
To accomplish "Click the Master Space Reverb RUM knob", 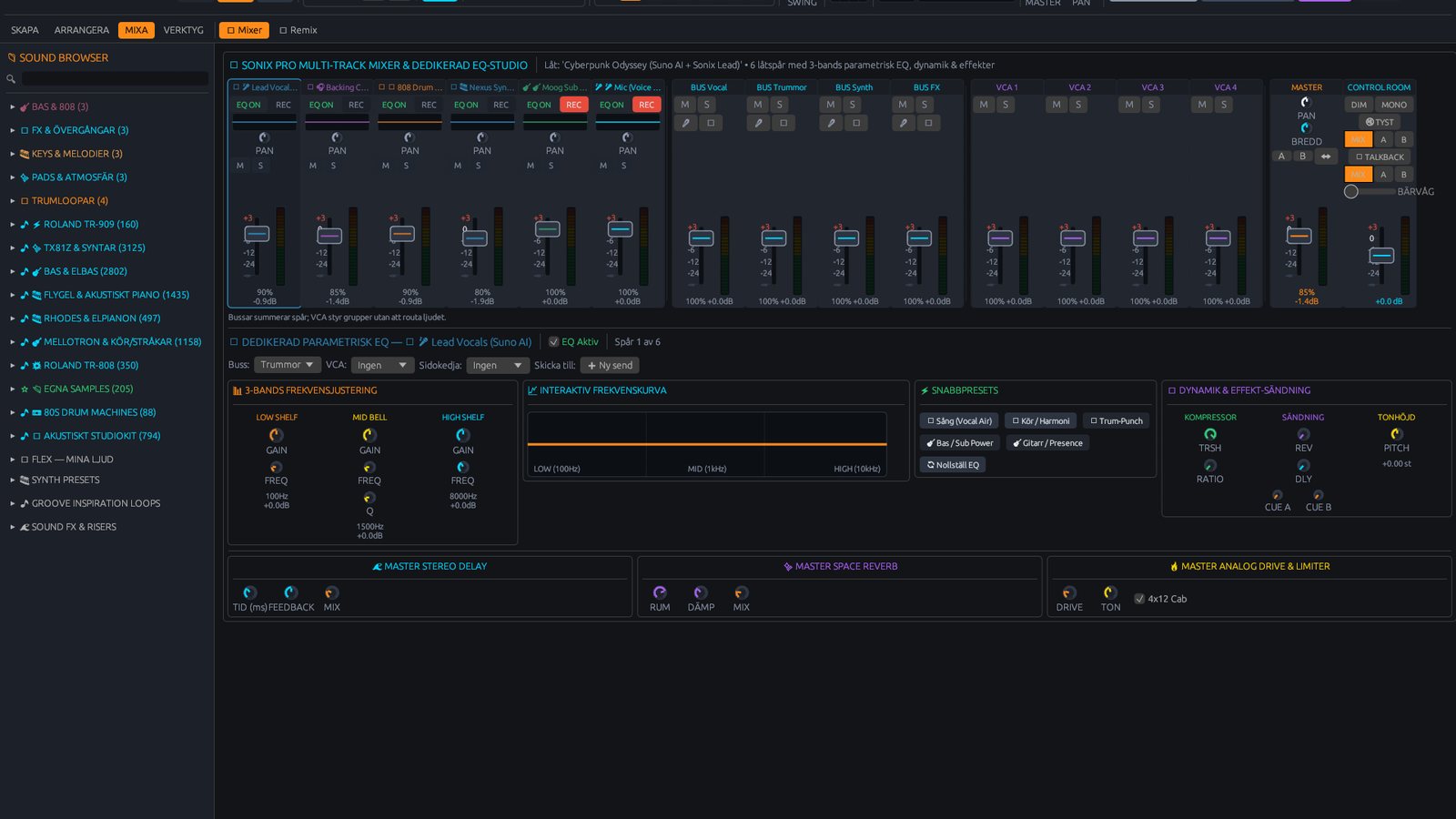I will 660,592.
